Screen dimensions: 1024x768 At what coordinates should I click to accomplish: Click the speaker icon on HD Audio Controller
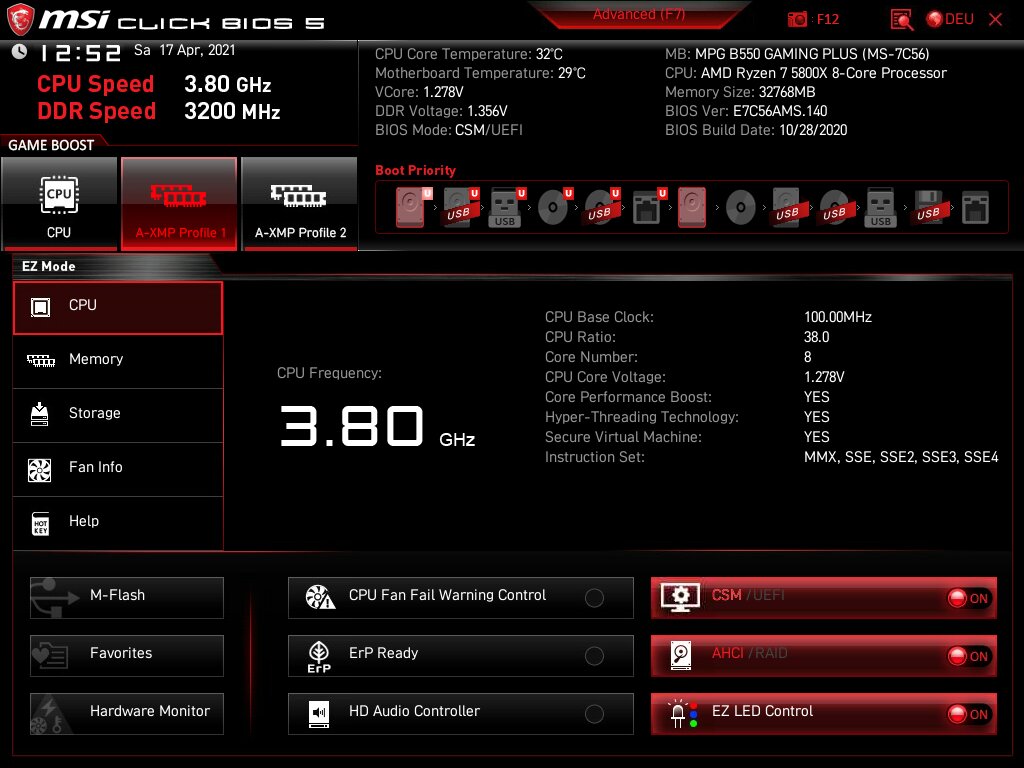[x=319, y=714]
